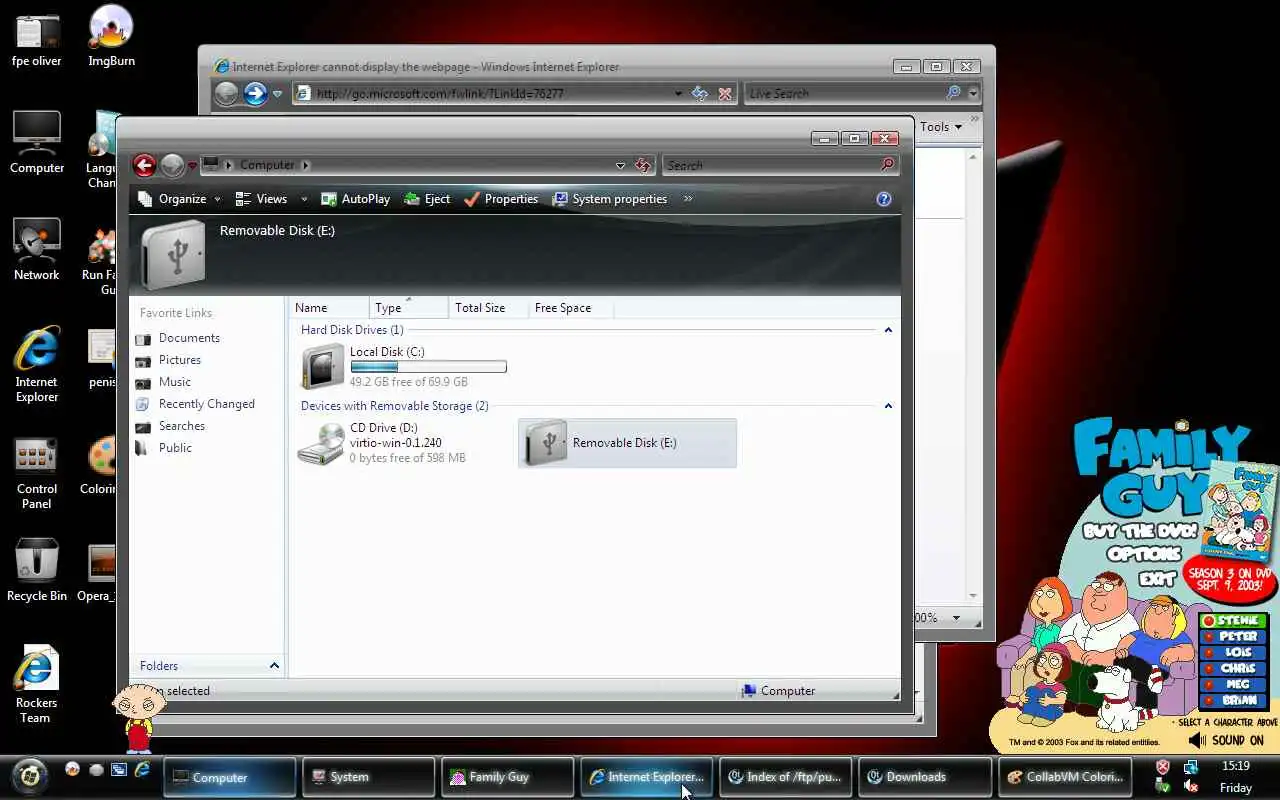Click Live Search box in Internet Explorer
1280x800 pixels.
point(843,94)
